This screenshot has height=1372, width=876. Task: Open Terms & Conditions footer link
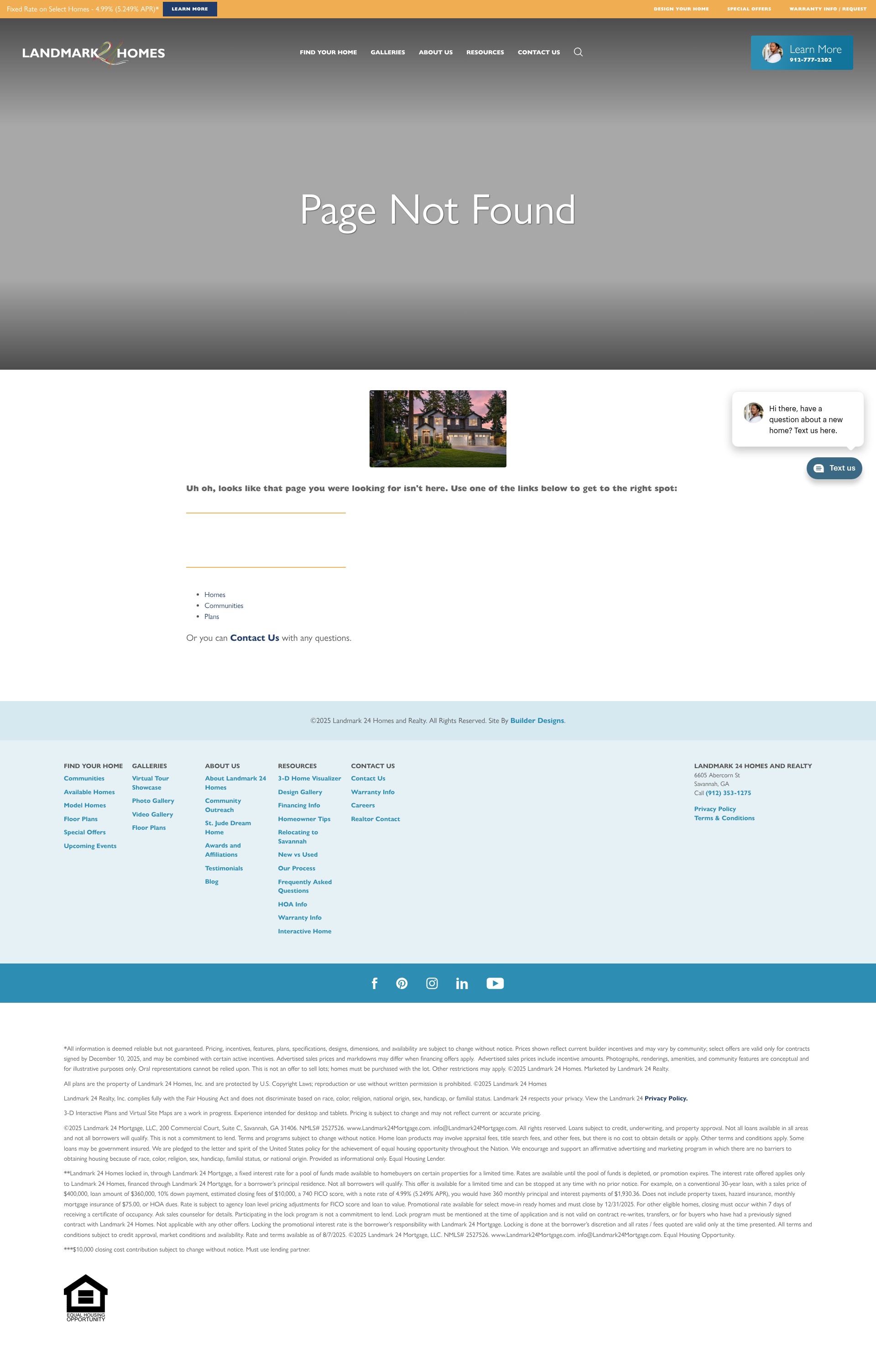[724, 818]
